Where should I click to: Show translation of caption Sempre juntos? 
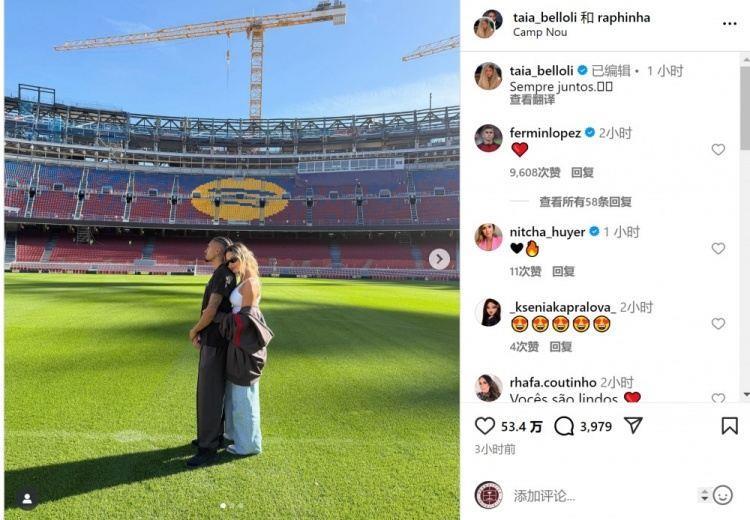tap(532, 100)
